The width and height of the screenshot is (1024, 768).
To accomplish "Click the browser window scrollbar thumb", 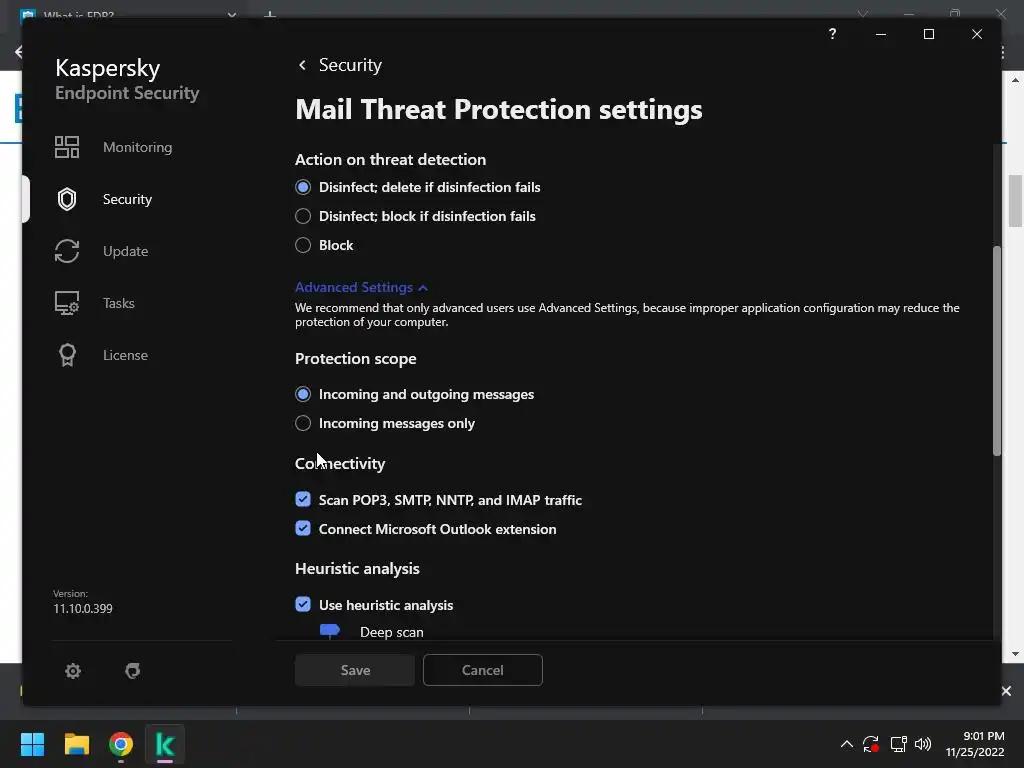I will point(1016,201).
